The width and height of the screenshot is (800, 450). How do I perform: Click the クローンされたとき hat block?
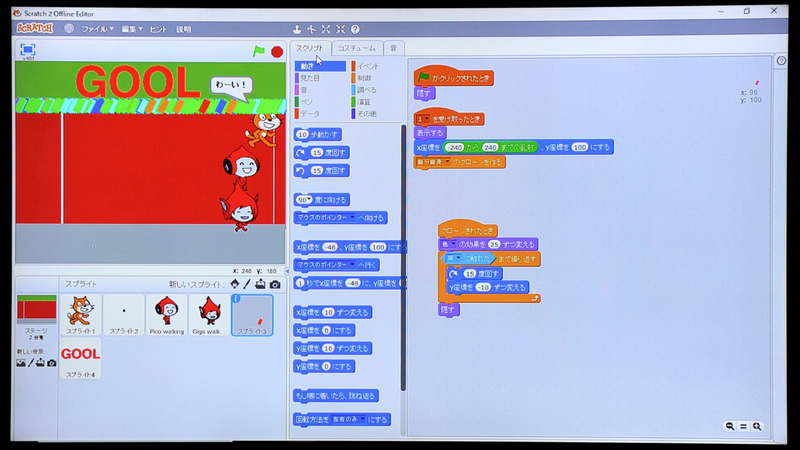468,230
